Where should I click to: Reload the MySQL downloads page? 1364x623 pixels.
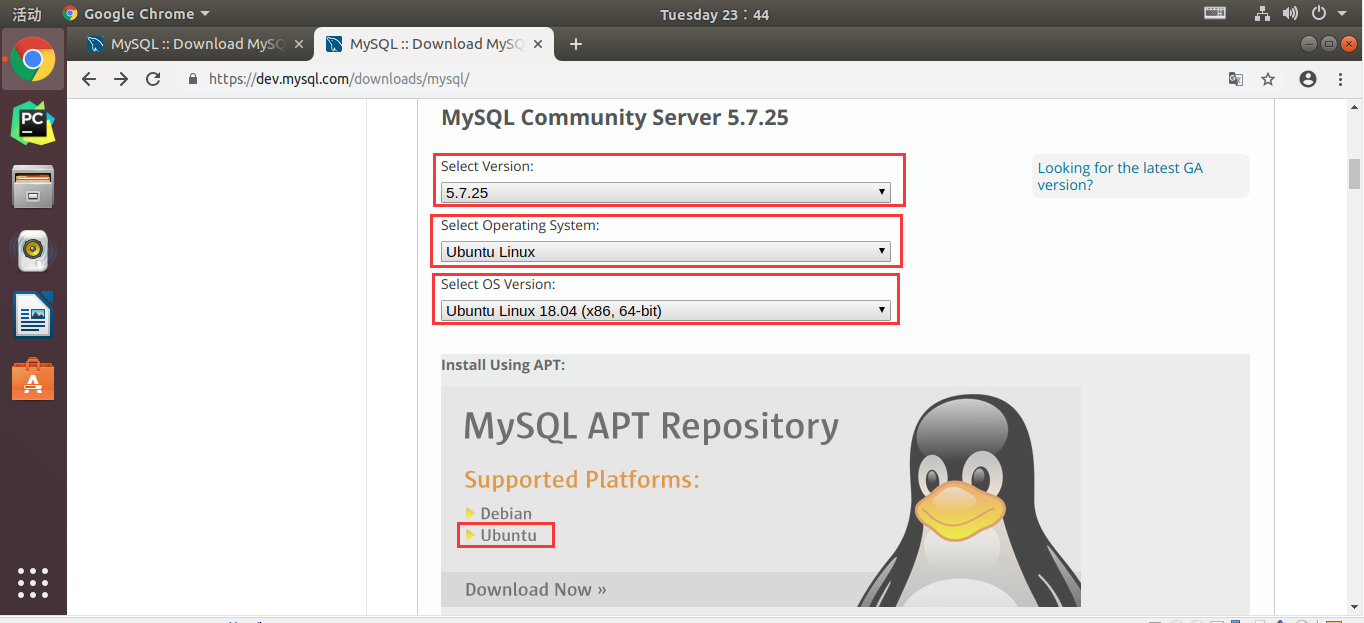153,79
